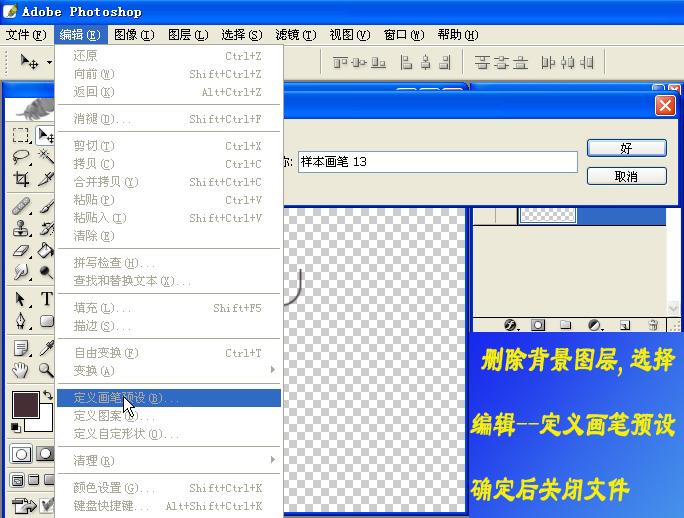Select the Clone Stamp tool

pos(21,228)
